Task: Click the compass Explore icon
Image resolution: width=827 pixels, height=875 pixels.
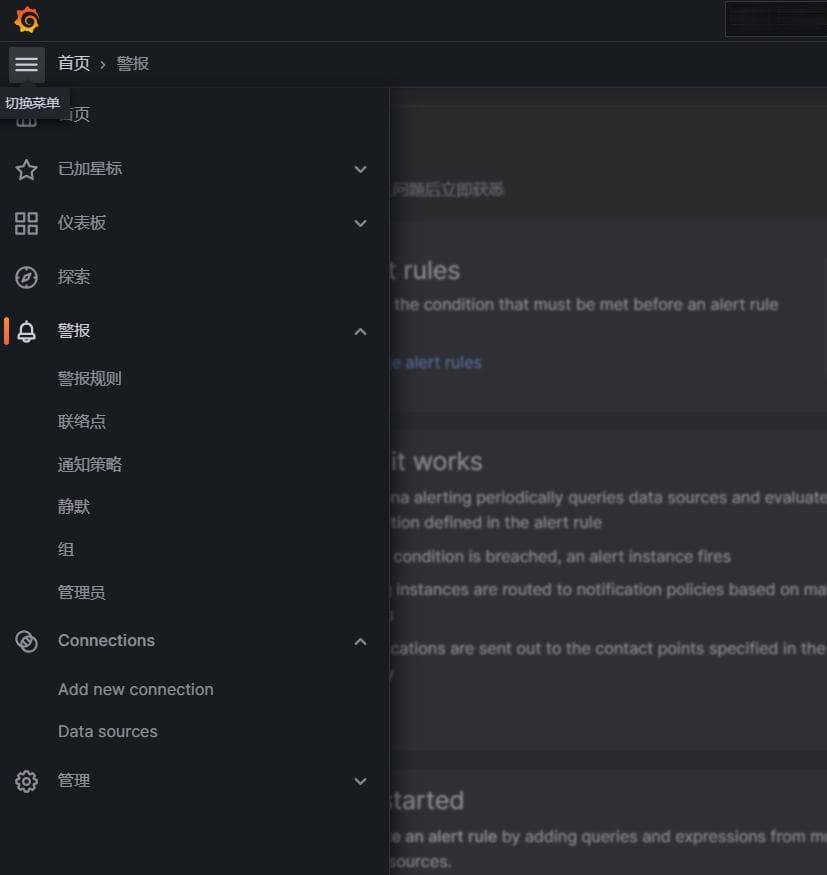Action: 26,277
